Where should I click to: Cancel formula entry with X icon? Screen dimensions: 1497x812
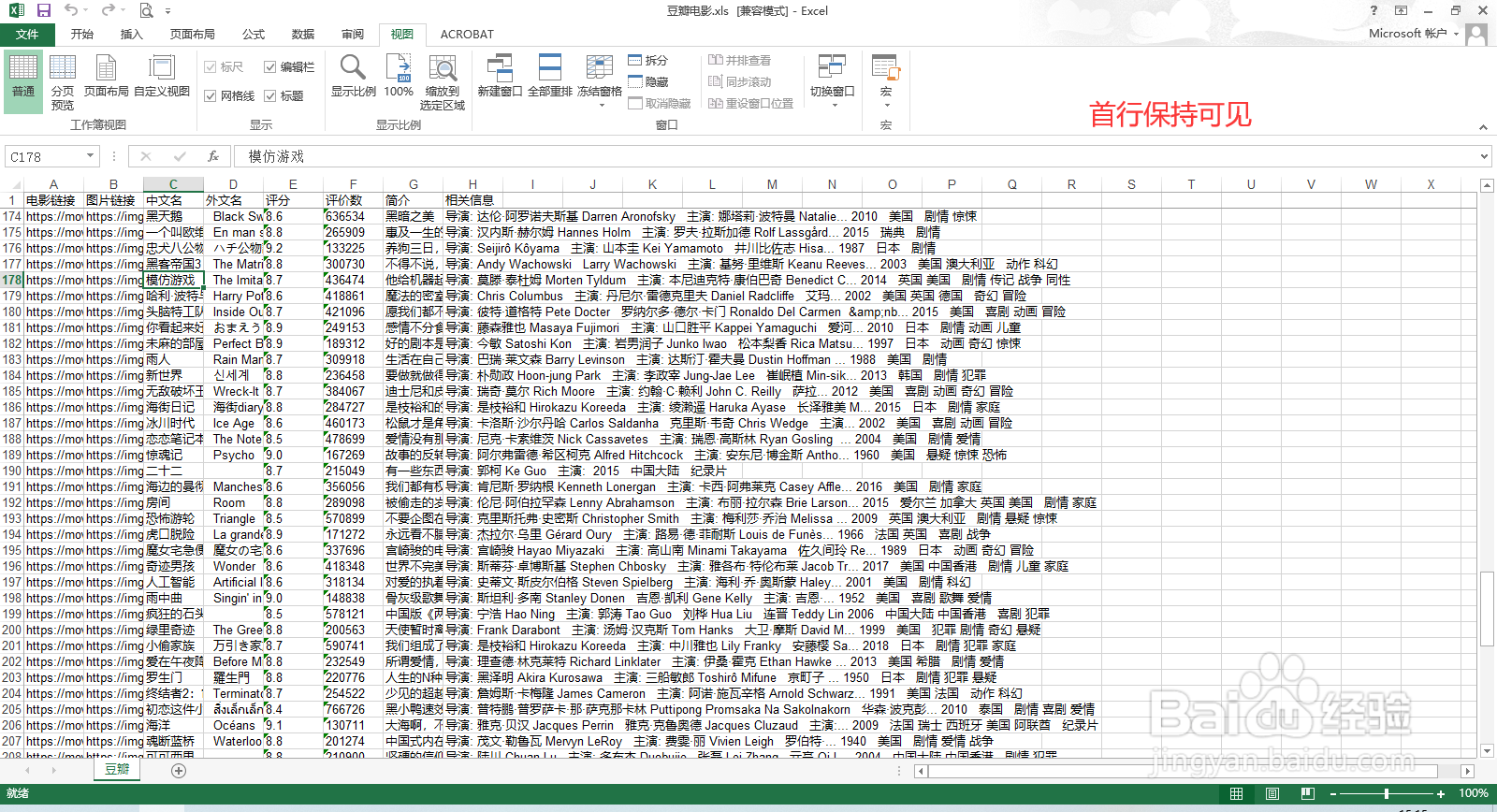146,156
